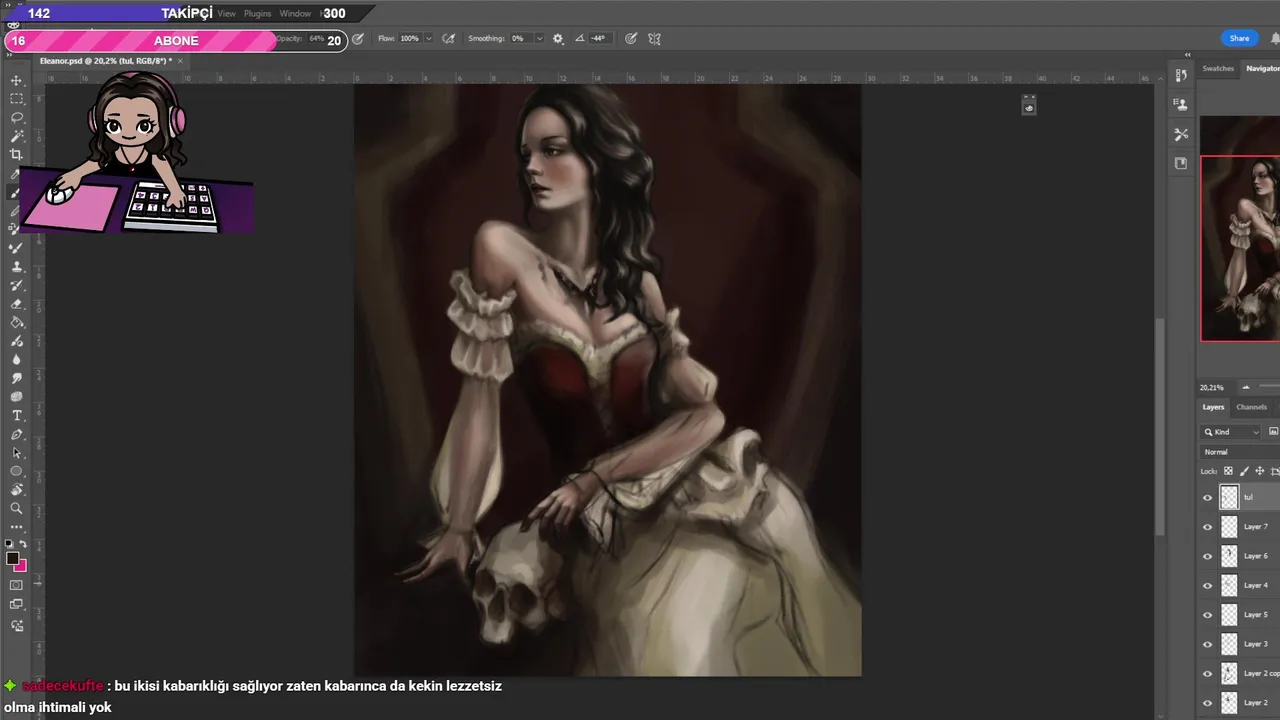1280x720 pixels.
Task: Switch to the Channels tab
Action: (x=1252, y=407)
